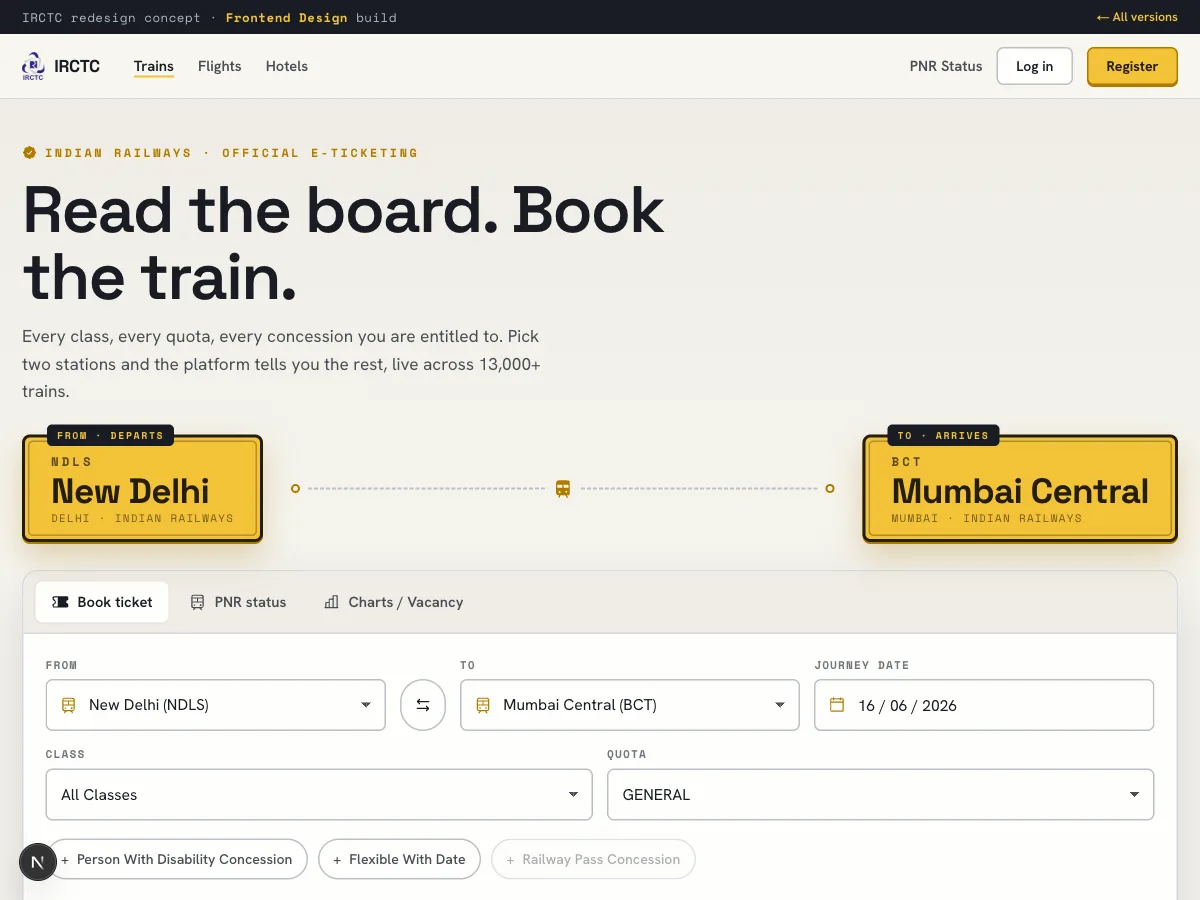Click the New Delhi departure board card

pos(142,489)
